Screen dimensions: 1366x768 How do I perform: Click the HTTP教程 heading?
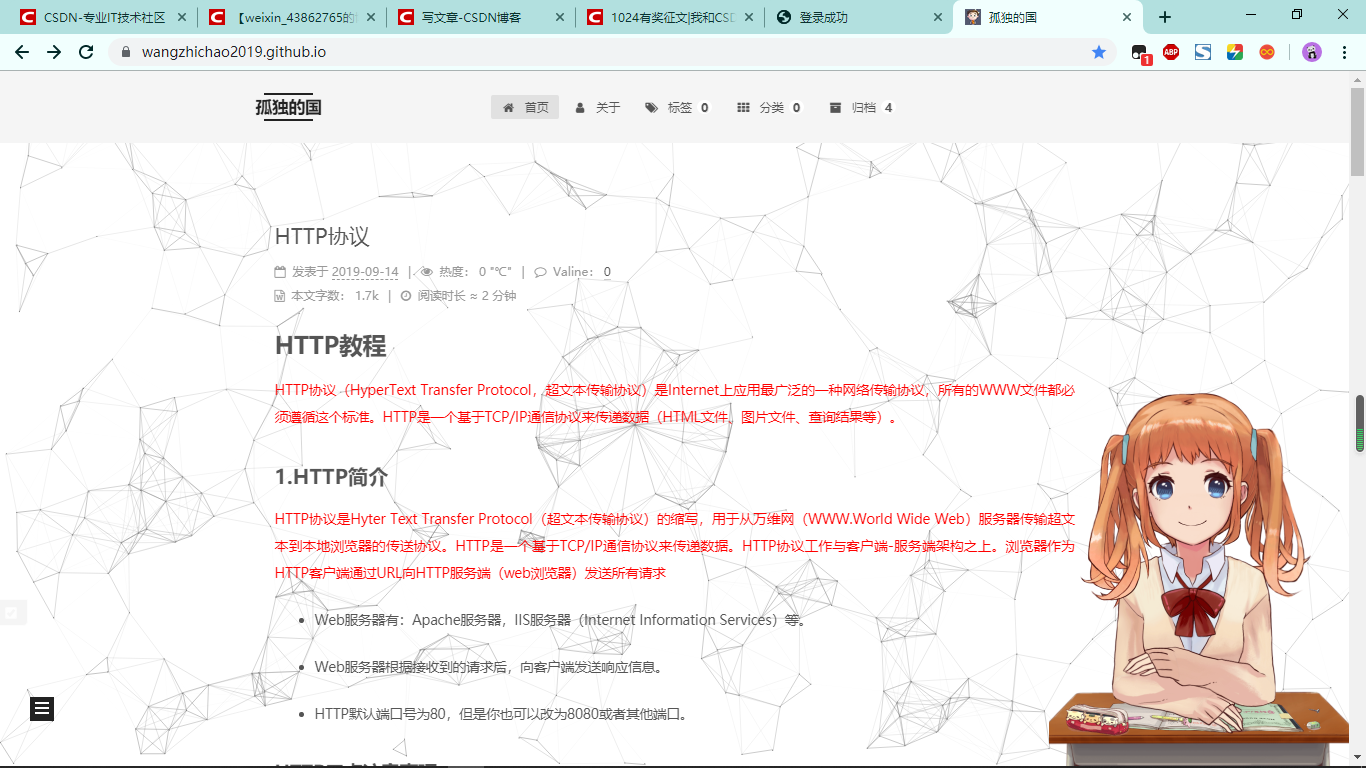coord(330,346)
